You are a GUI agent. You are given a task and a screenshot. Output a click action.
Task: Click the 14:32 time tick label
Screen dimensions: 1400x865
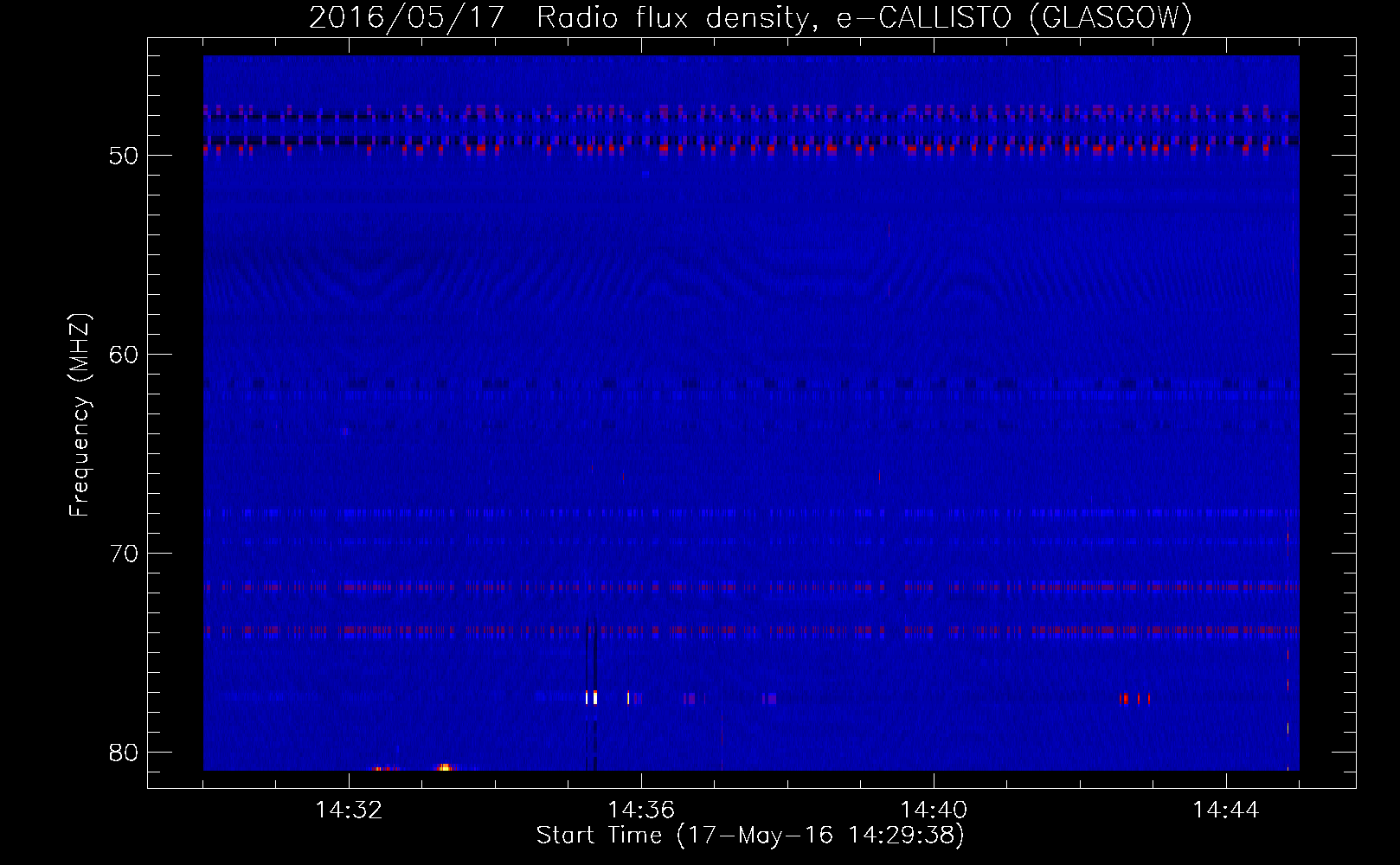349,811
